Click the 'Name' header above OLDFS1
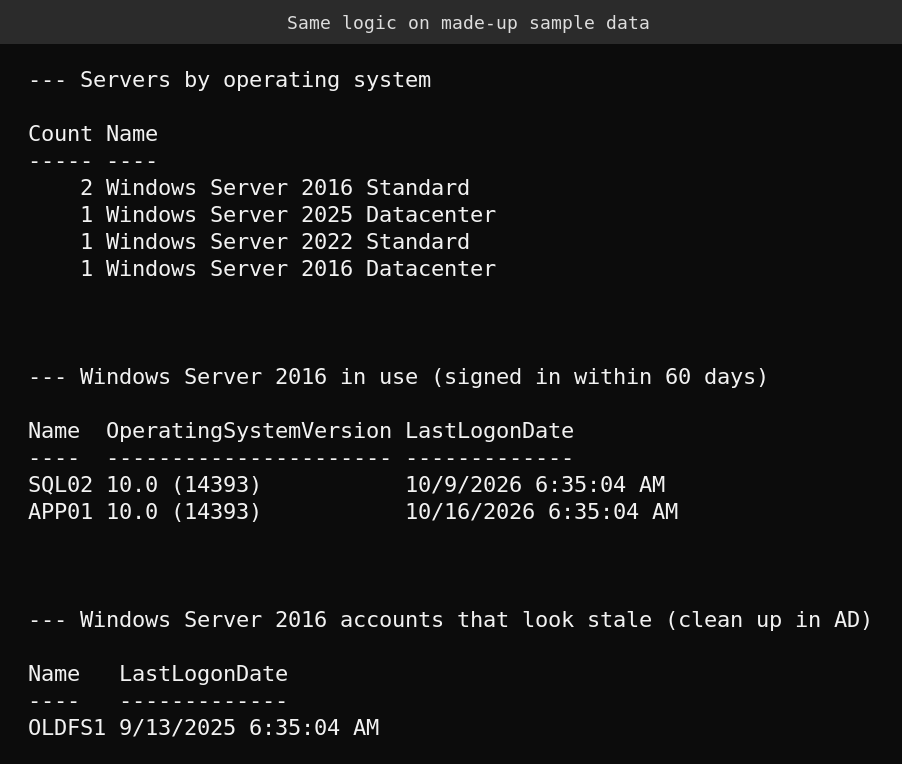Screen dimensions: 902x764 tap(54, 674)
